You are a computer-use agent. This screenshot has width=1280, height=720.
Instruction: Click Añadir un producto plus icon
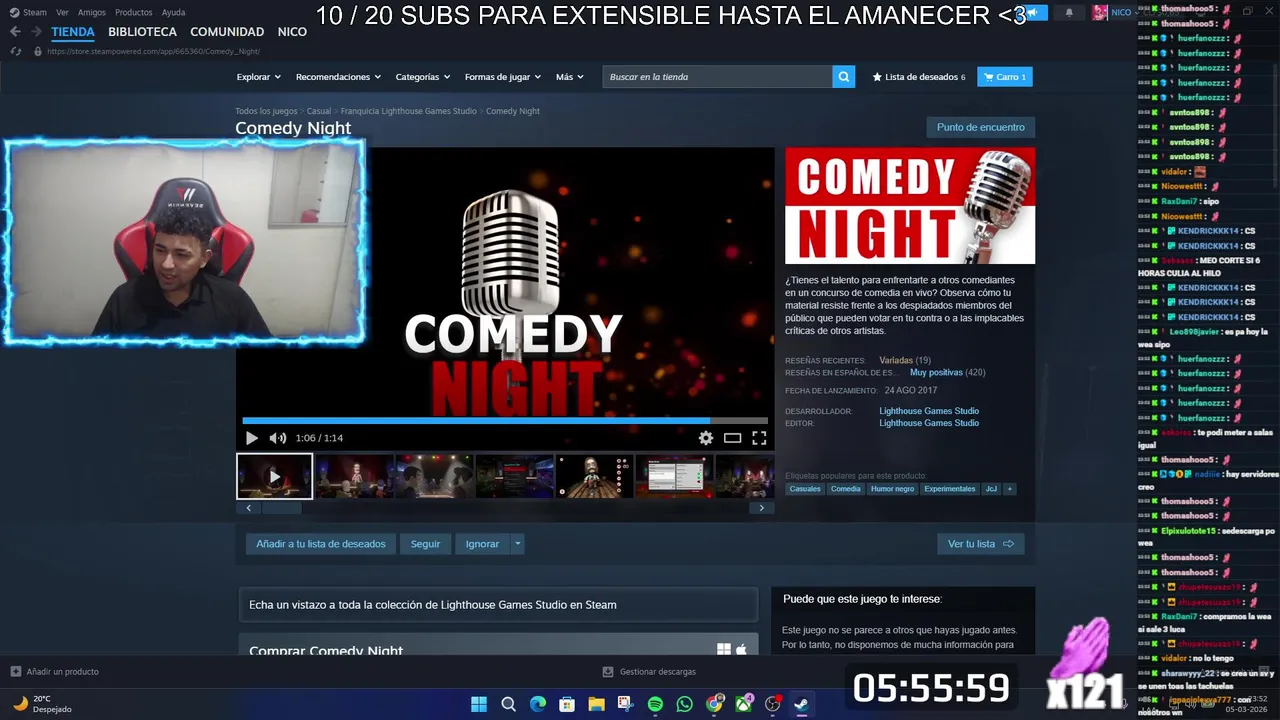click(x=16, y=672)
